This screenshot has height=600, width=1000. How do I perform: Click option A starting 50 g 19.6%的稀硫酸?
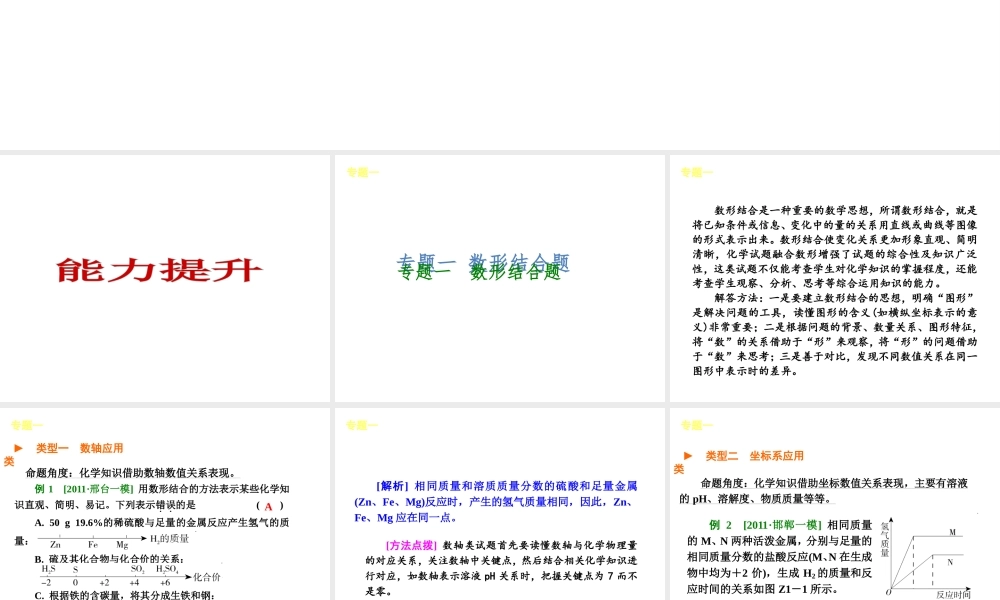click(162, 523)
